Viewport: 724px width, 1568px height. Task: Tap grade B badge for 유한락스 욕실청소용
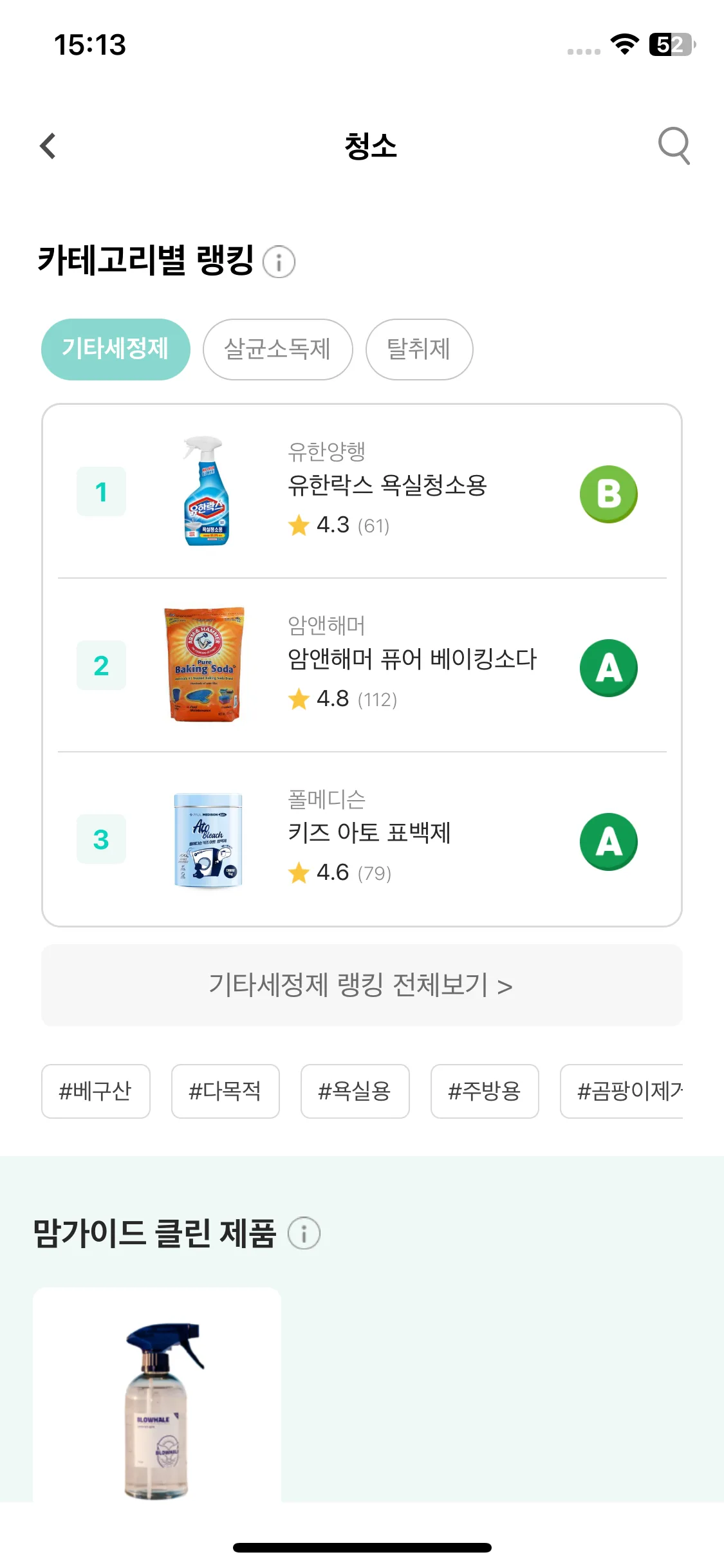click(608, 494)
